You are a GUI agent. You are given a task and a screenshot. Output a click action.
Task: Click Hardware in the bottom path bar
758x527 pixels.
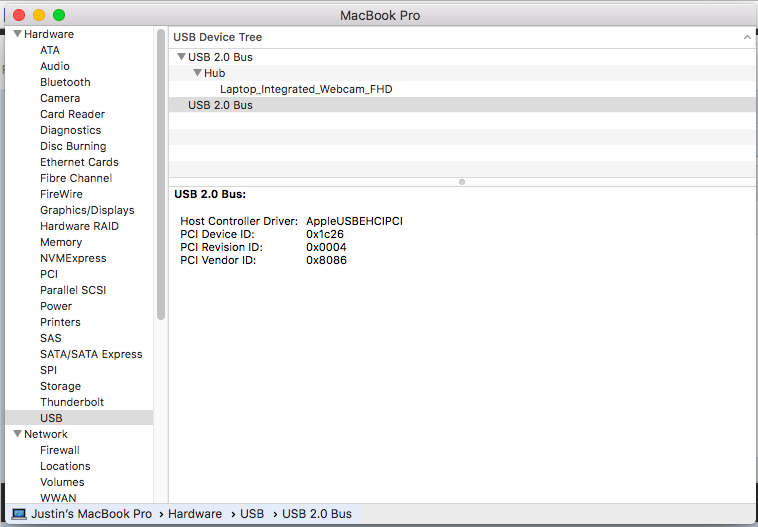click(x=195, y=514)
